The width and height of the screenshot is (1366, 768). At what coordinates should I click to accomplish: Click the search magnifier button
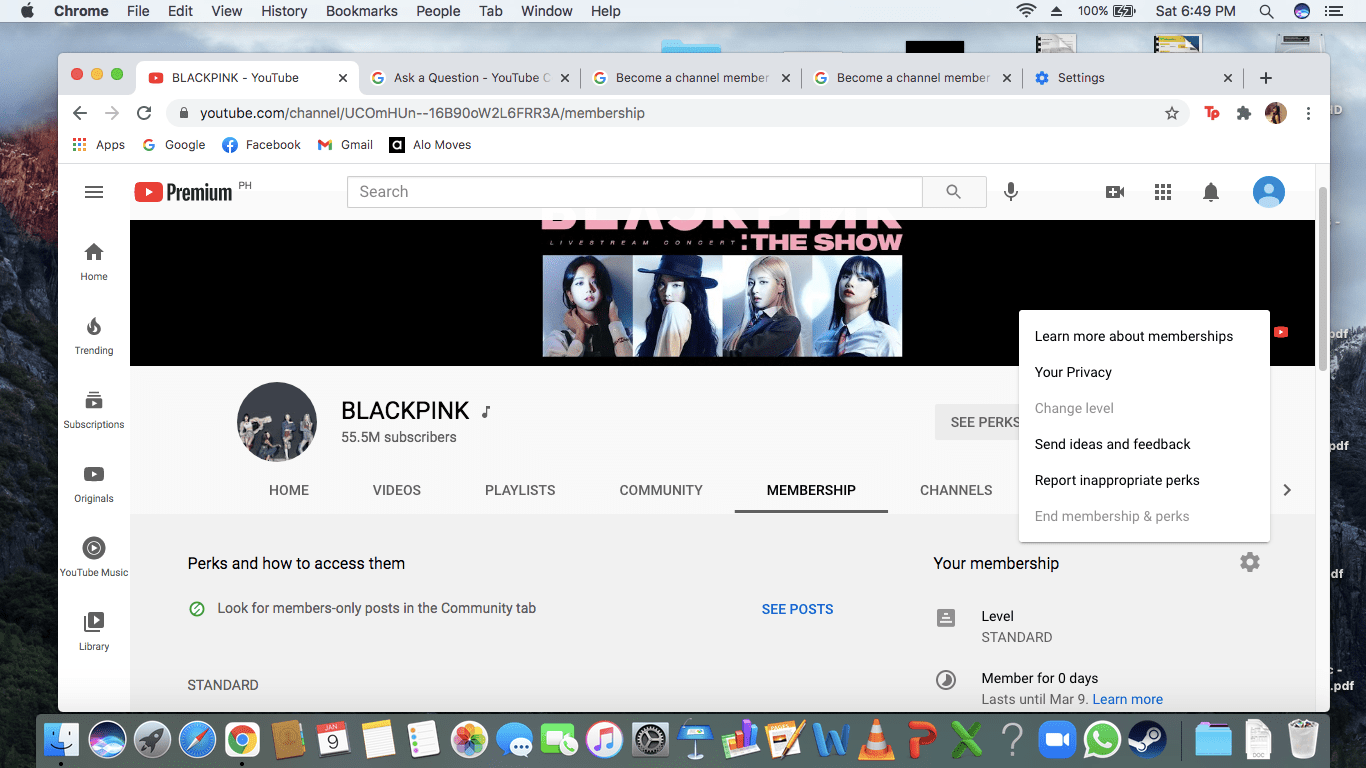tap(954, 192)
